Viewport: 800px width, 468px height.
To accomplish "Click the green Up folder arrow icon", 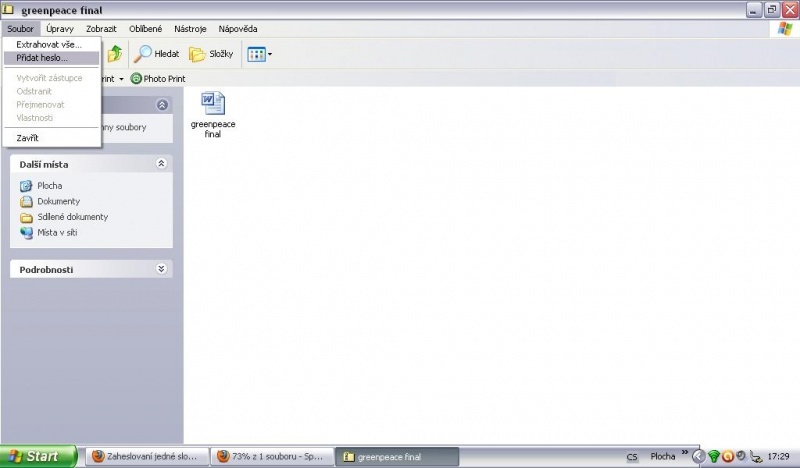I will click(115, 54).
